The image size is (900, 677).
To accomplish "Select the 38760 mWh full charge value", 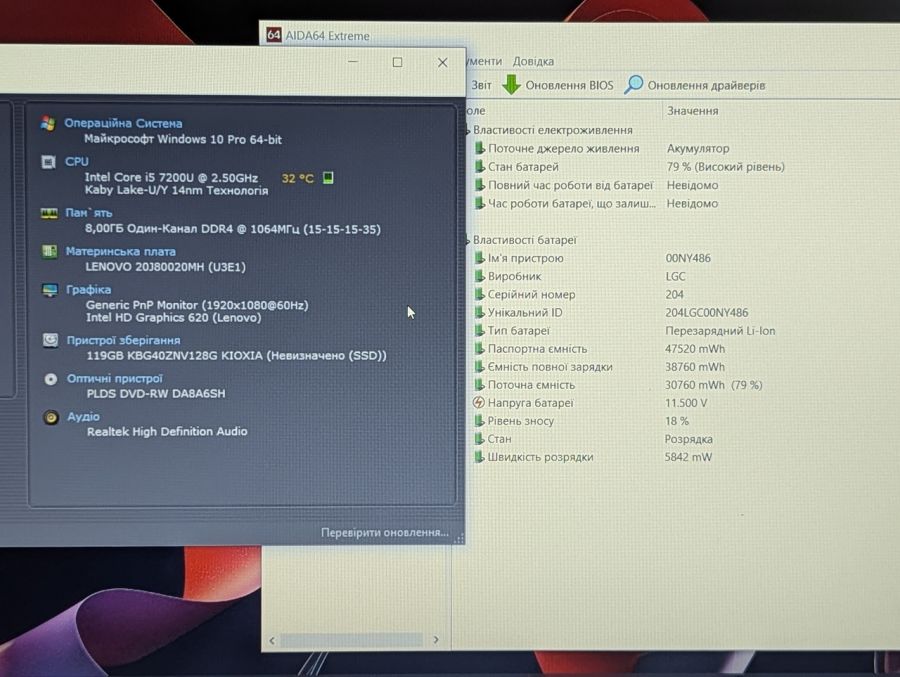I will tap(695, 367).
